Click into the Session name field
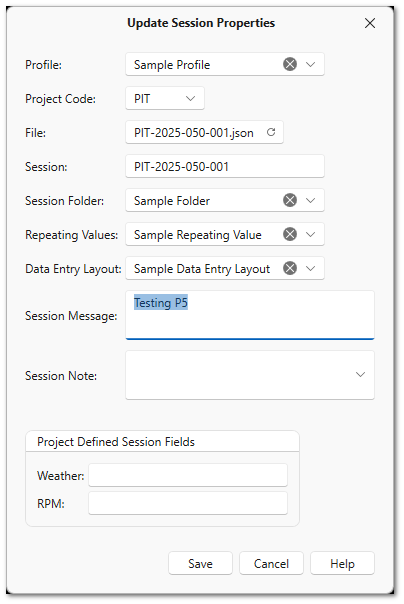 click(225, 166)
